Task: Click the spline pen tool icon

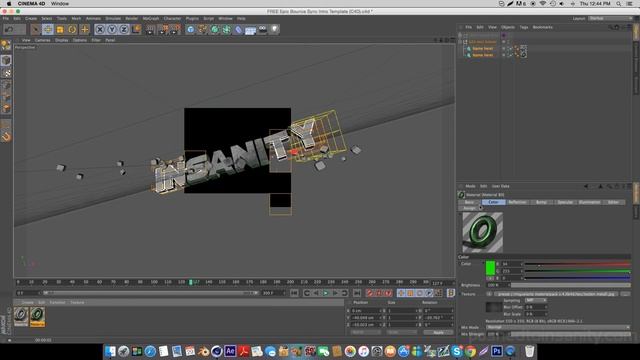Action: tap(202, 29)
